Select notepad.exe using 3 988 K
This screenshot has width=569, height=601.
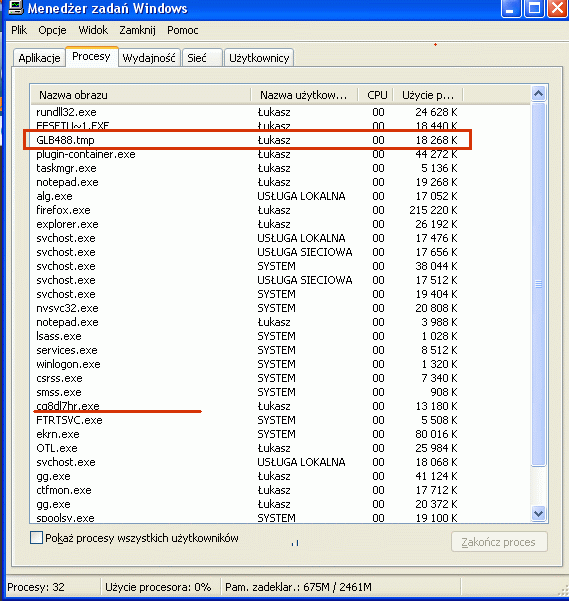click(246, 322)
